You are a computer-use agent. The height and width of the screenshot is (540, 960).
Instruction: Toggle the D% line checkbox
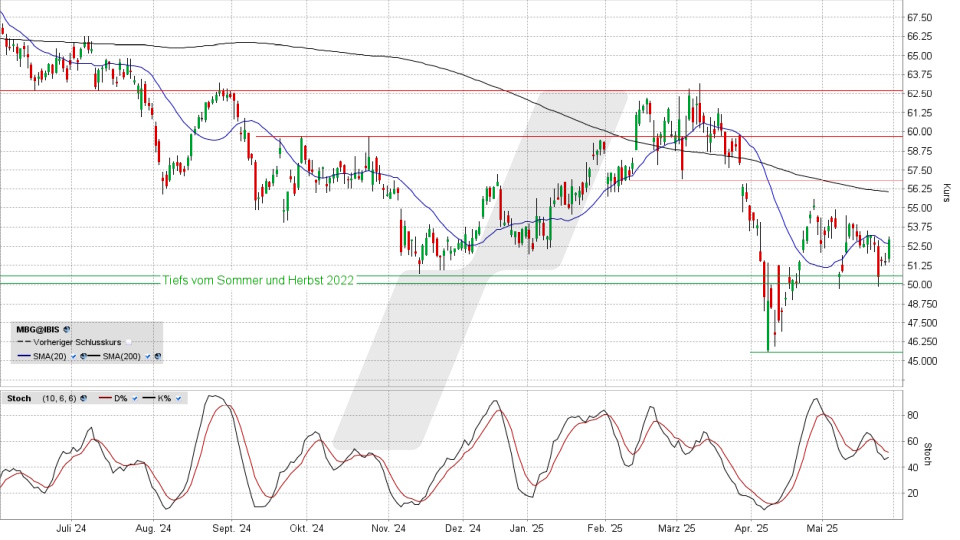coord(134,399)
